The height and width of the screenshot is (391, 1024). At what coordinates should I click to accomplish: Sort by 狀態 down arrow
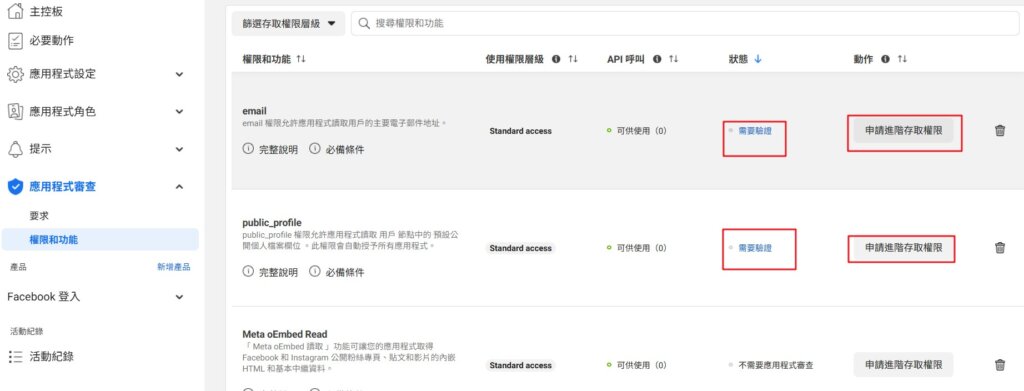click(758, 59)
